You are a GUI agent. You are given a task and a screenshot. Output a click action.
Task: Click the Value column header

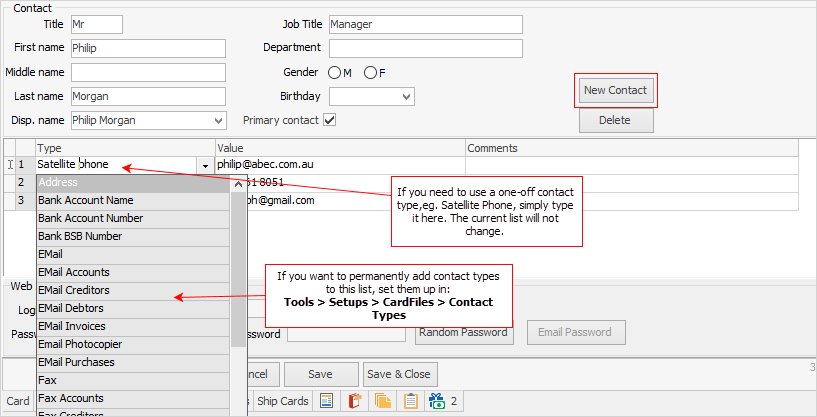[340, 148]
